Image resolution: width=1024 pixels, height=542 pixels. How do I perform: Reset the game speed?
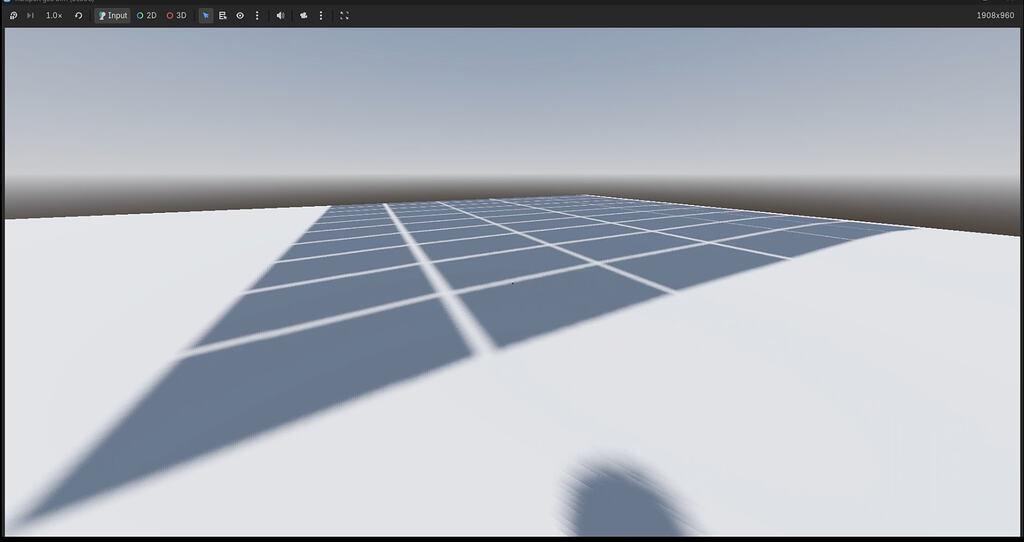[x=78, y=16]
